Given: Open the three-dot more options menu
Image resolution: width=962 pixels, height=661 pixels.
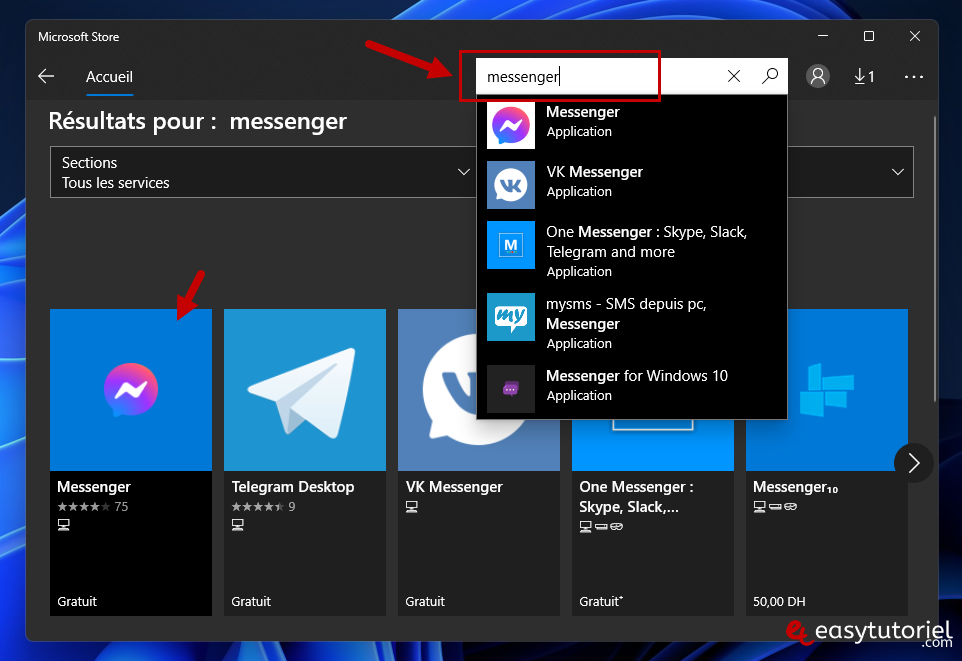Looking at the screenshot, I should [914, 77].
